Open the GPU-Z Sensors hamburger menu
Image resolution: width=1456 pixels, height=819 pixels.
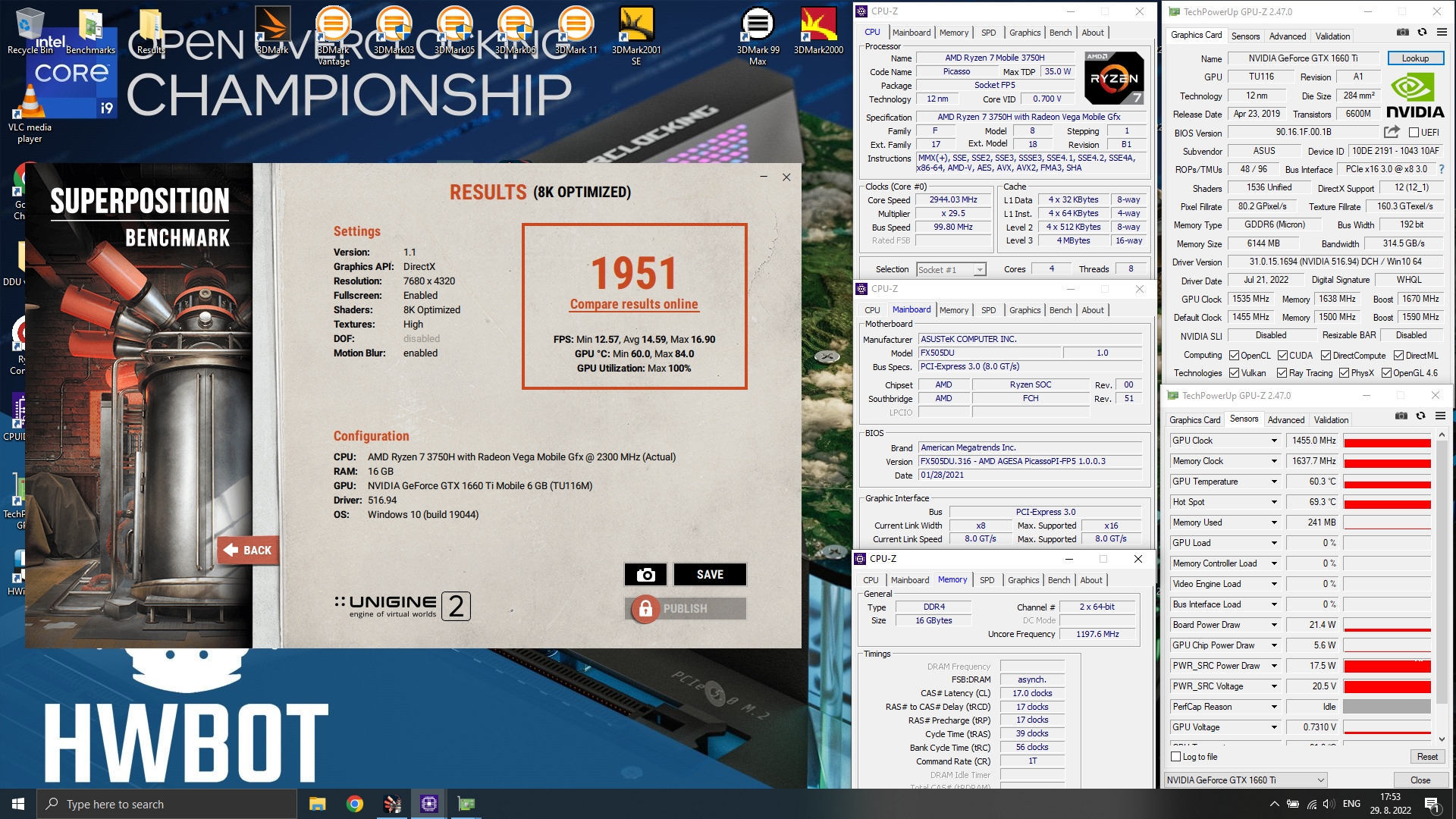[1440, 416]
